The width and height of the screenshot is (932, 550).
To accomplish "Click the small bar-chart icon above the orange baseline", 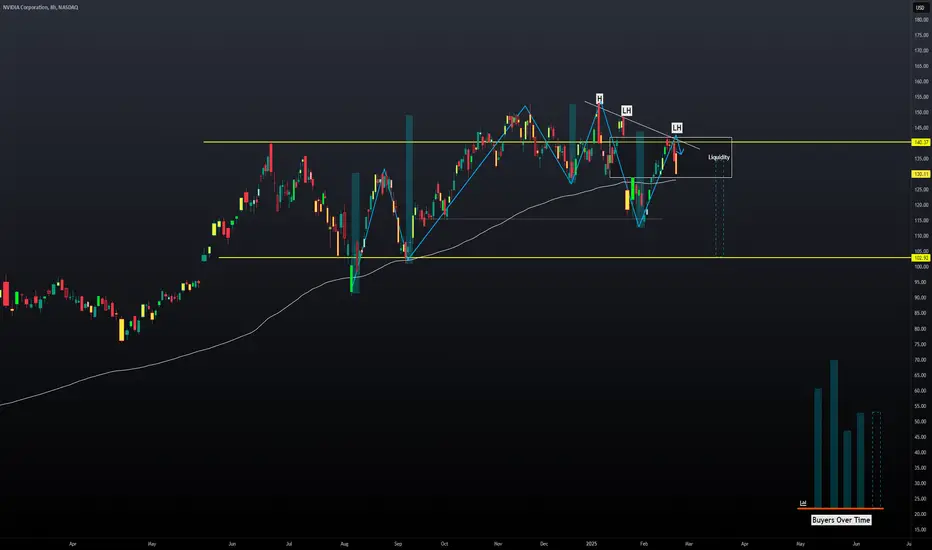I will [x=803, y=503].
